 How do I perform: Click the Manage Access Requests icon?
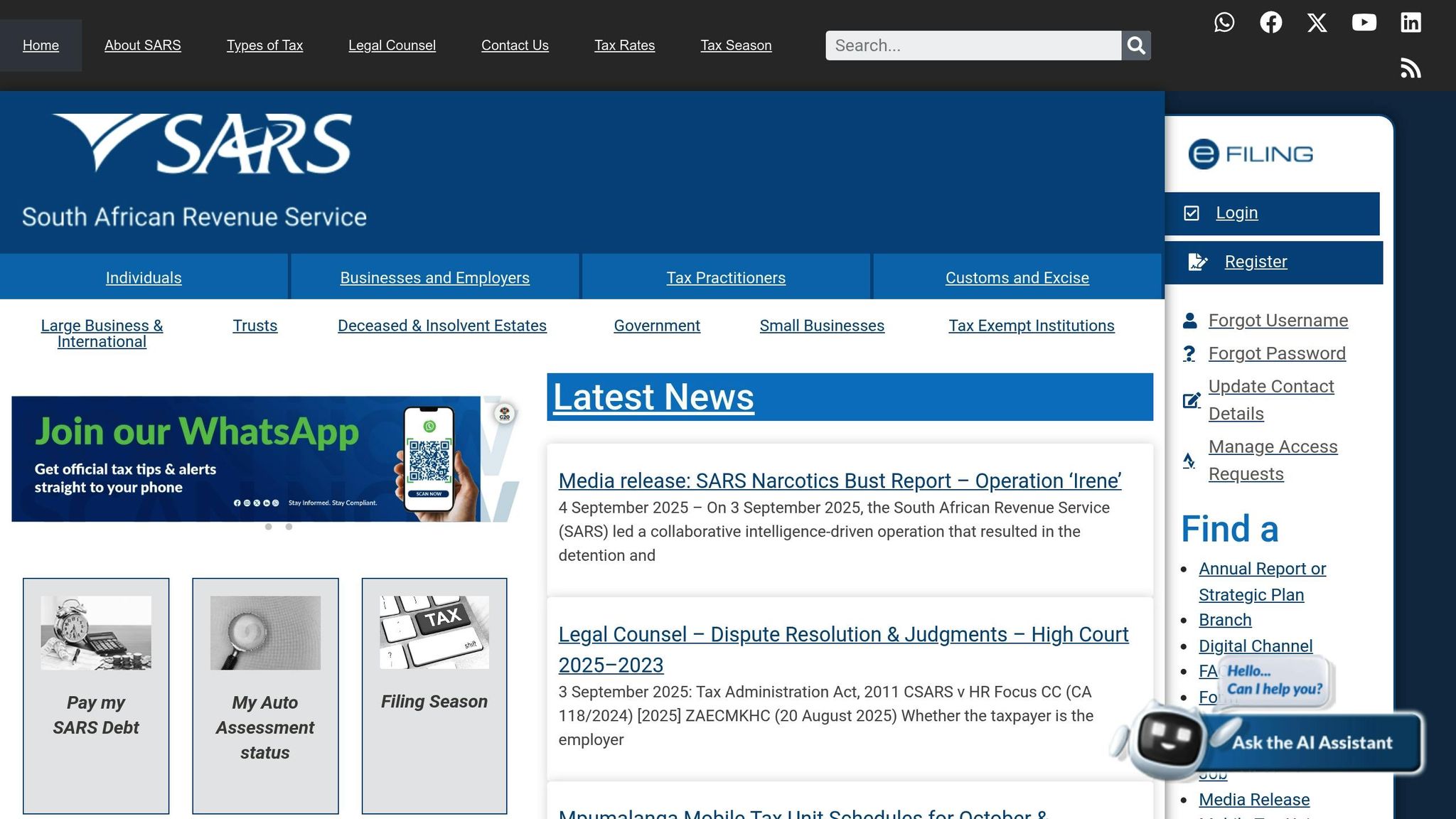[1189, 461]
